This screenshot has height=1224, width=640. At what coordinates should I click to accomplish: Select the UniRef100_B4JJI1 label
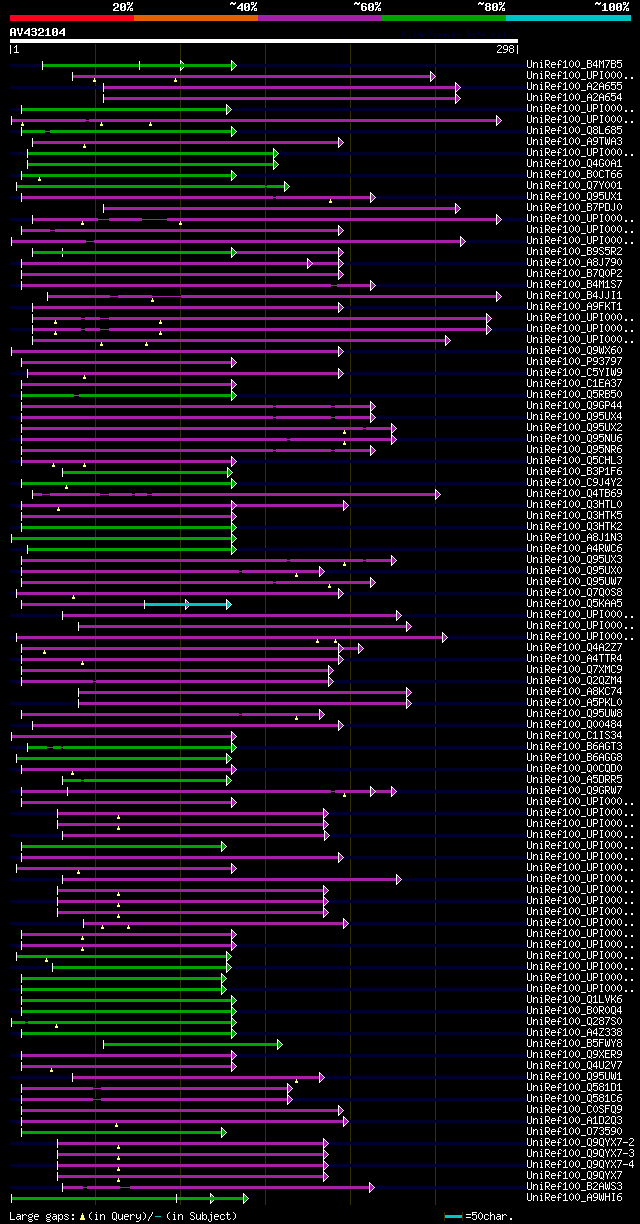pyautogui.click(x=574, y=296)
